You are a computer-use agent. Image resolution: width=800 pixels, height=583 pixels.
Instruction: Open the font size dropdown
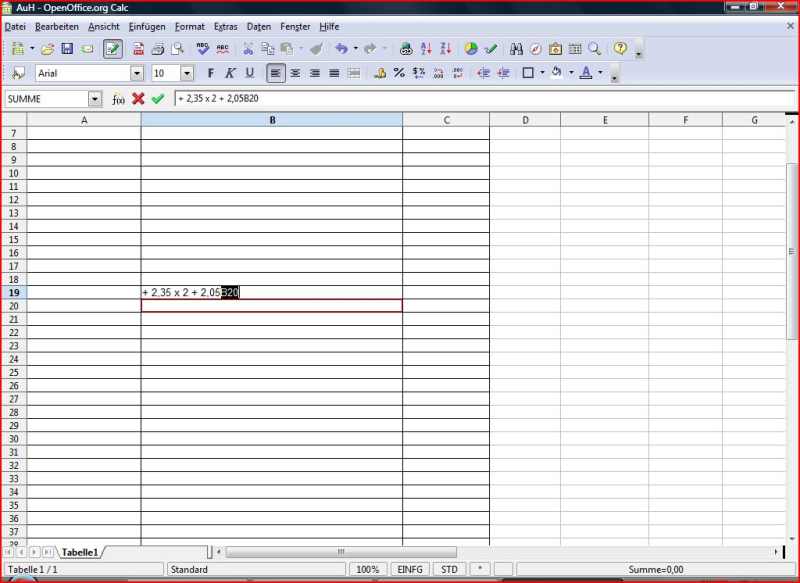point(187,73)
